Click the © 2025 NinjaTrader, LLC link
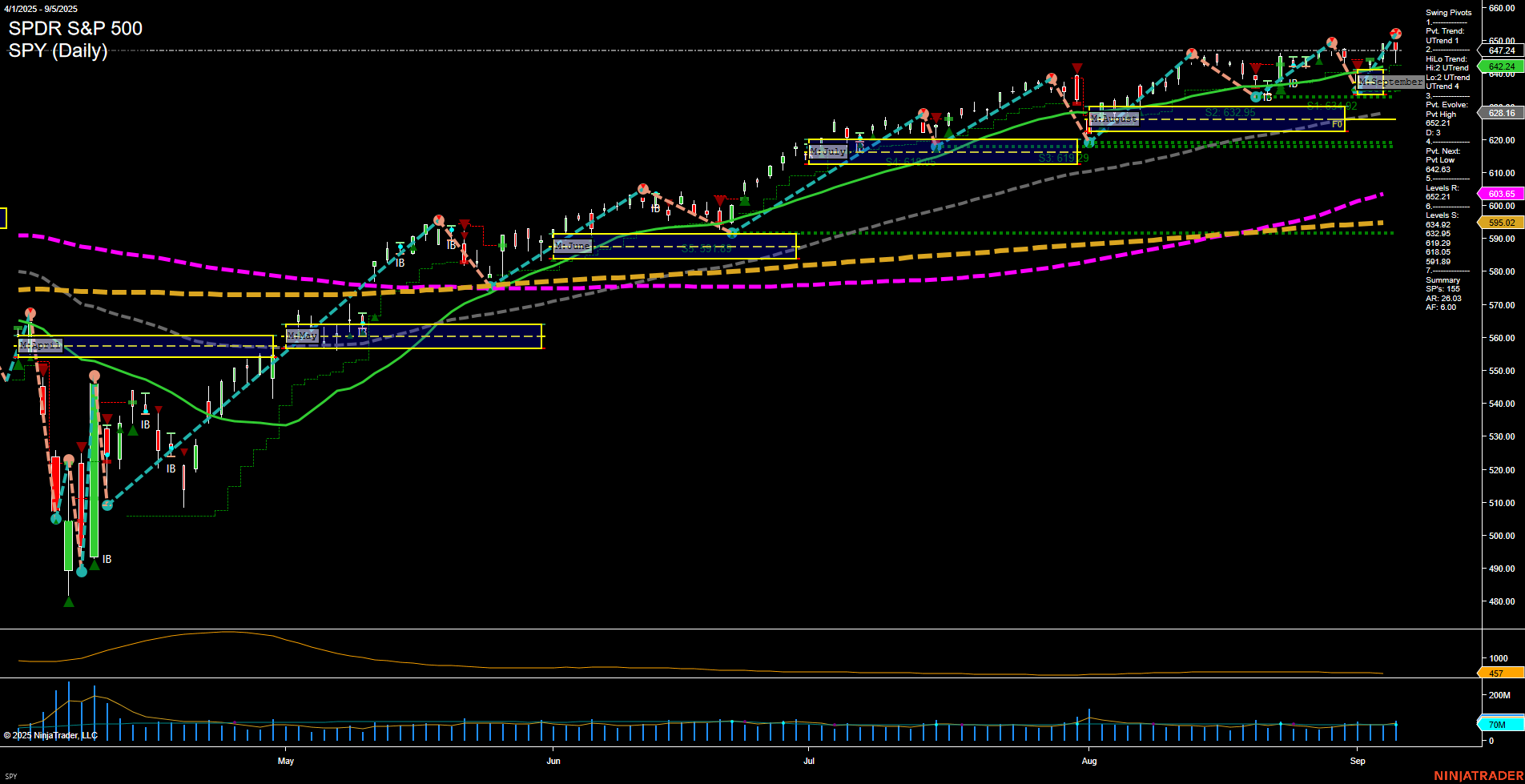The height and width of the screenshot is (784, 1525). (52, 734)
